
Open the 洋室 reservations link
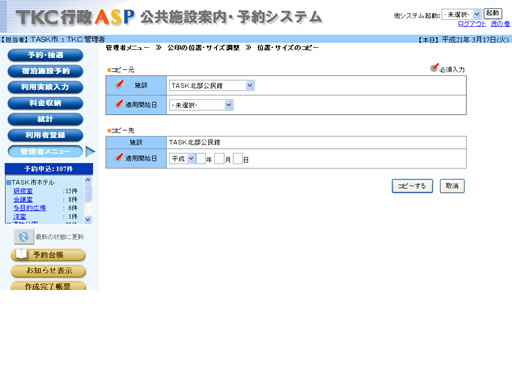point(20,217)
